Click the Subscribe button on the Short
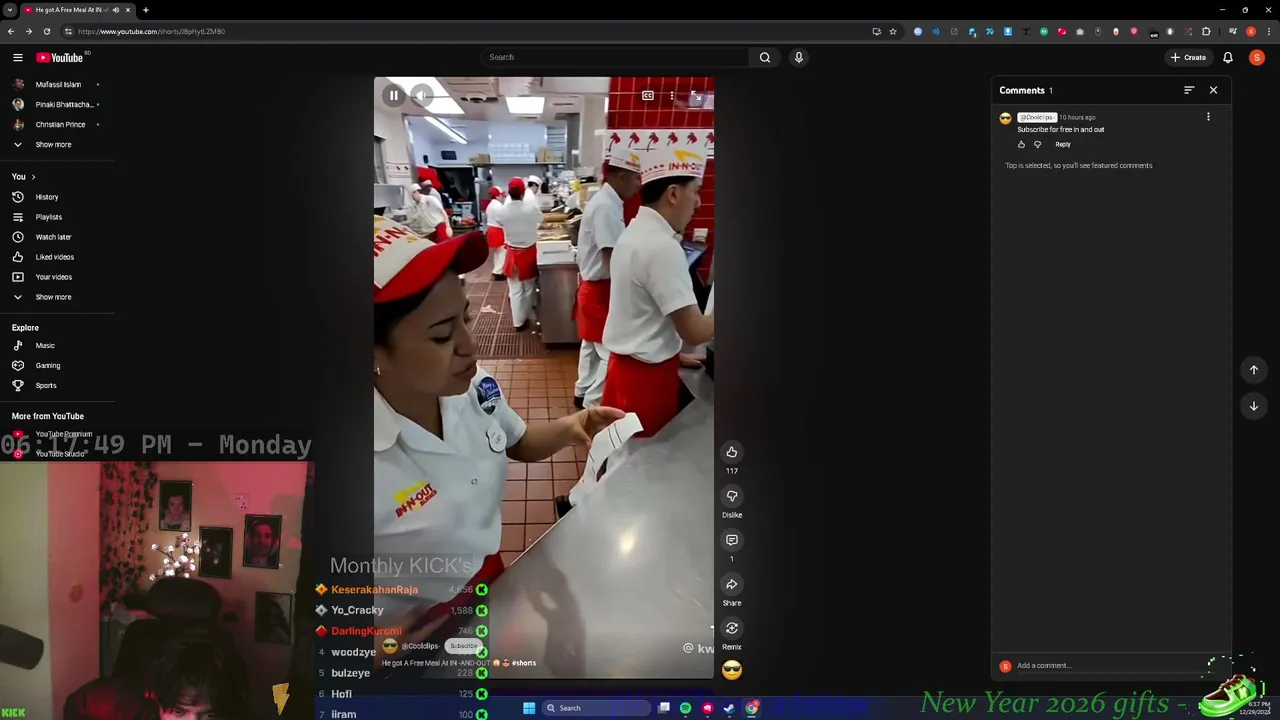 [x=464, y=646]
